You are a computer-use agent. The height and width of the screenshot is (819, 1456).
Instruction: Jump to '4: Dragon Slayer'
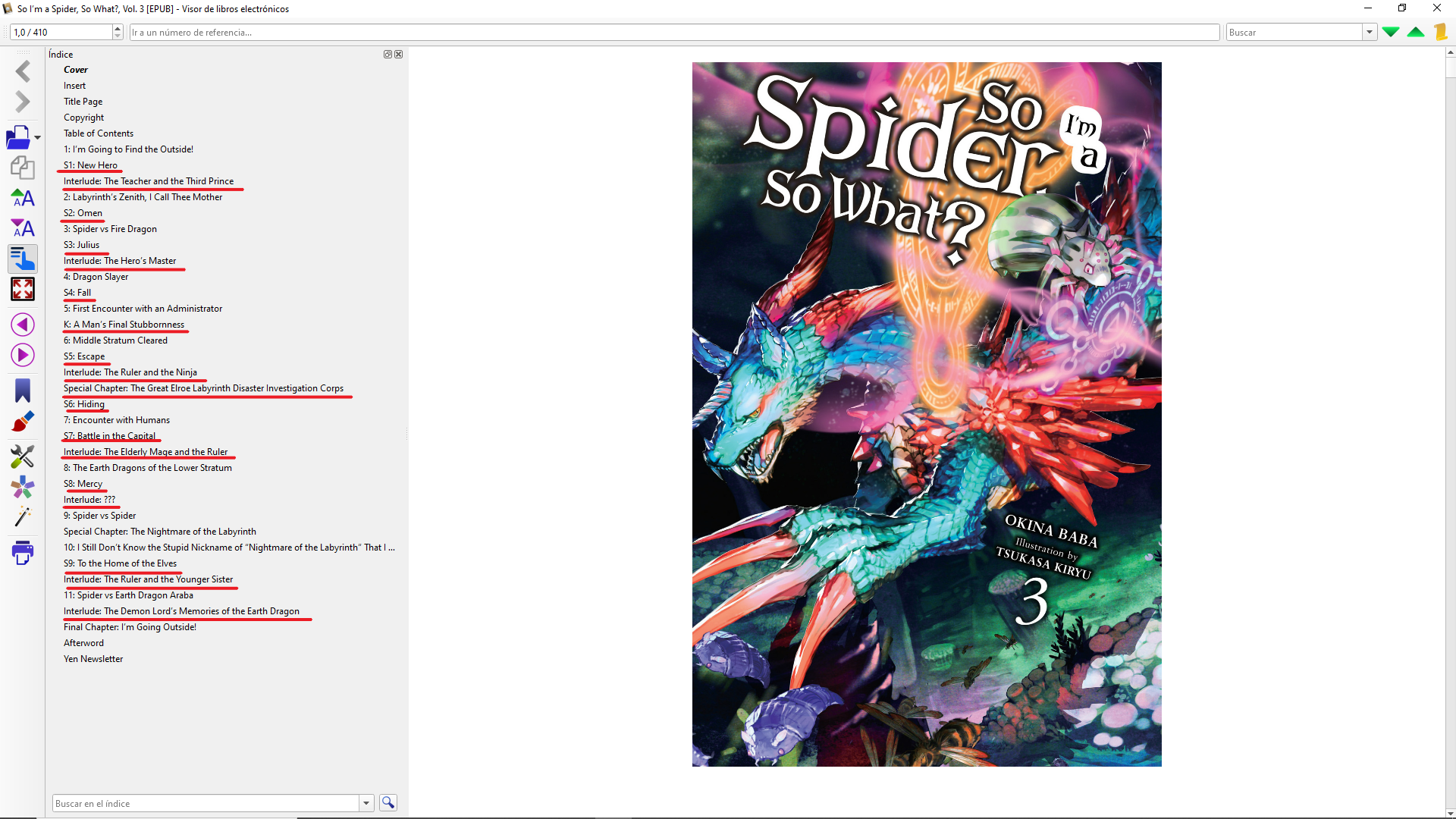click(x=96, y=277)
